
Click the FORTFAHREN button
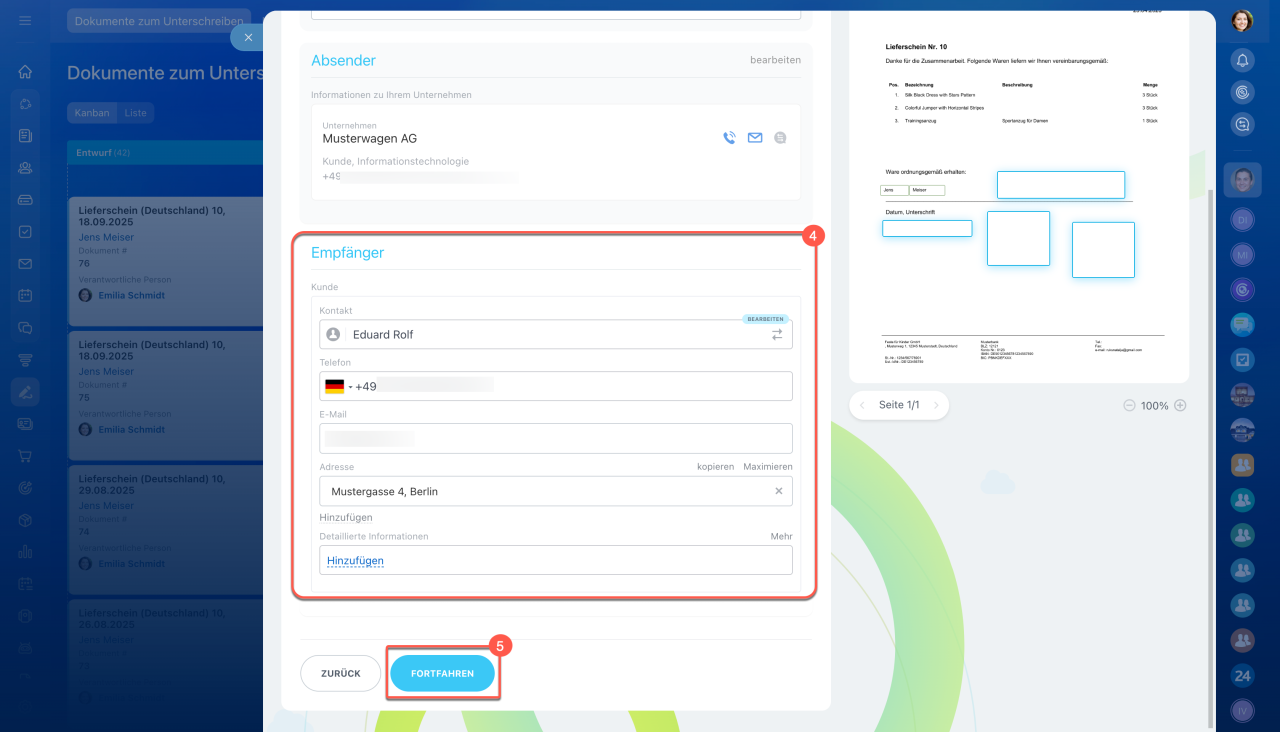[442, 674]
